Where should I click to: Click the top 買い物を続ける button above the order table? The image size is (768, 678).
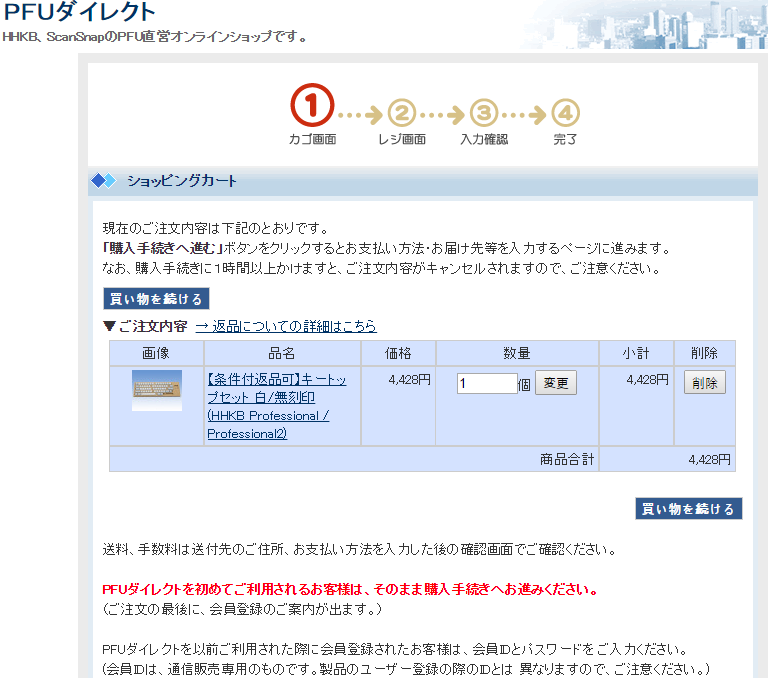pos(156,298)
